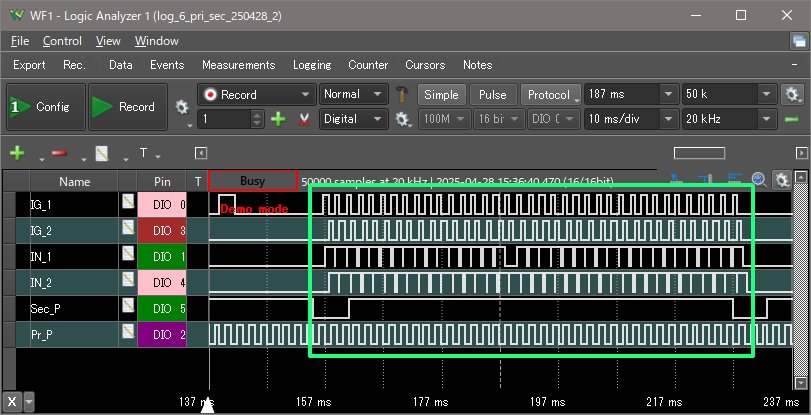Screen dimensions: 811x415
Task: Click the Edit channel pencil icon in toolbar
Action: [x=101, y=153]
